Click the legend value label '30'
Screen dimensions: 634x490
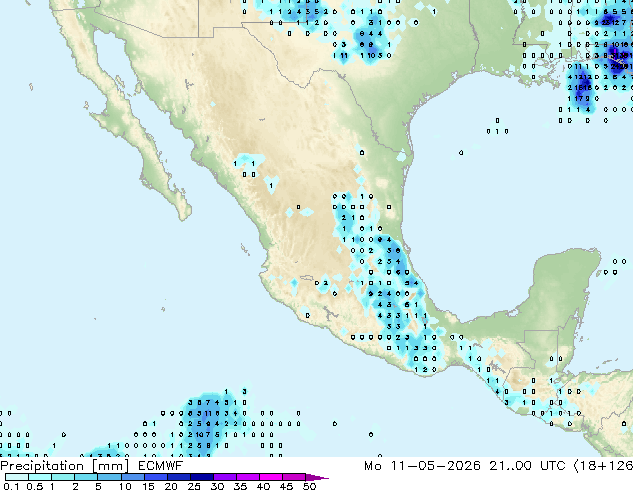[x=217, y=486]
